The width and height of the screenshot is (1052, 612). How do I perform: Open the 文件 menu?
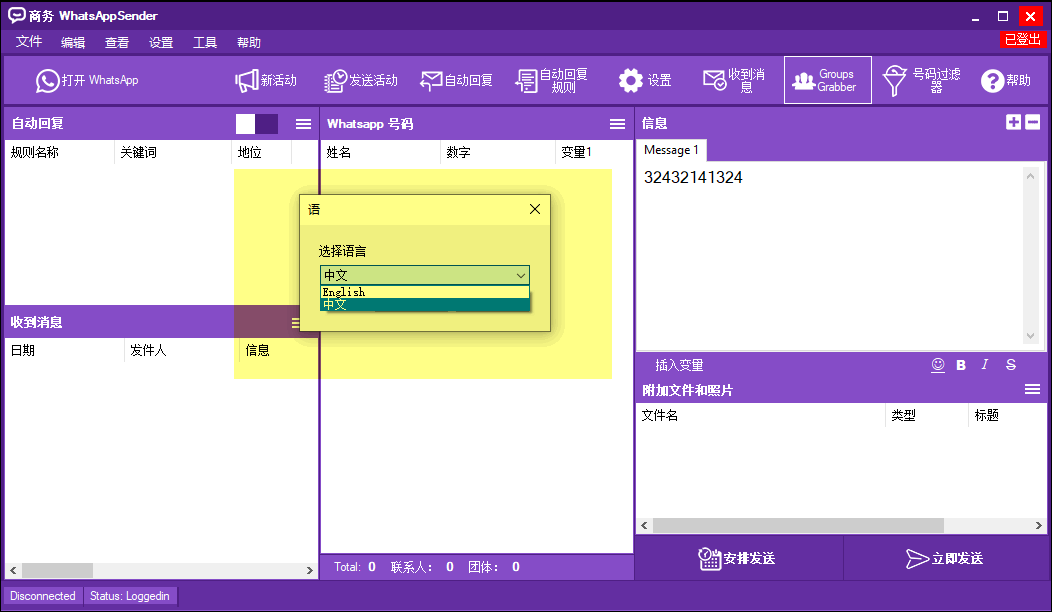(29, 42)
